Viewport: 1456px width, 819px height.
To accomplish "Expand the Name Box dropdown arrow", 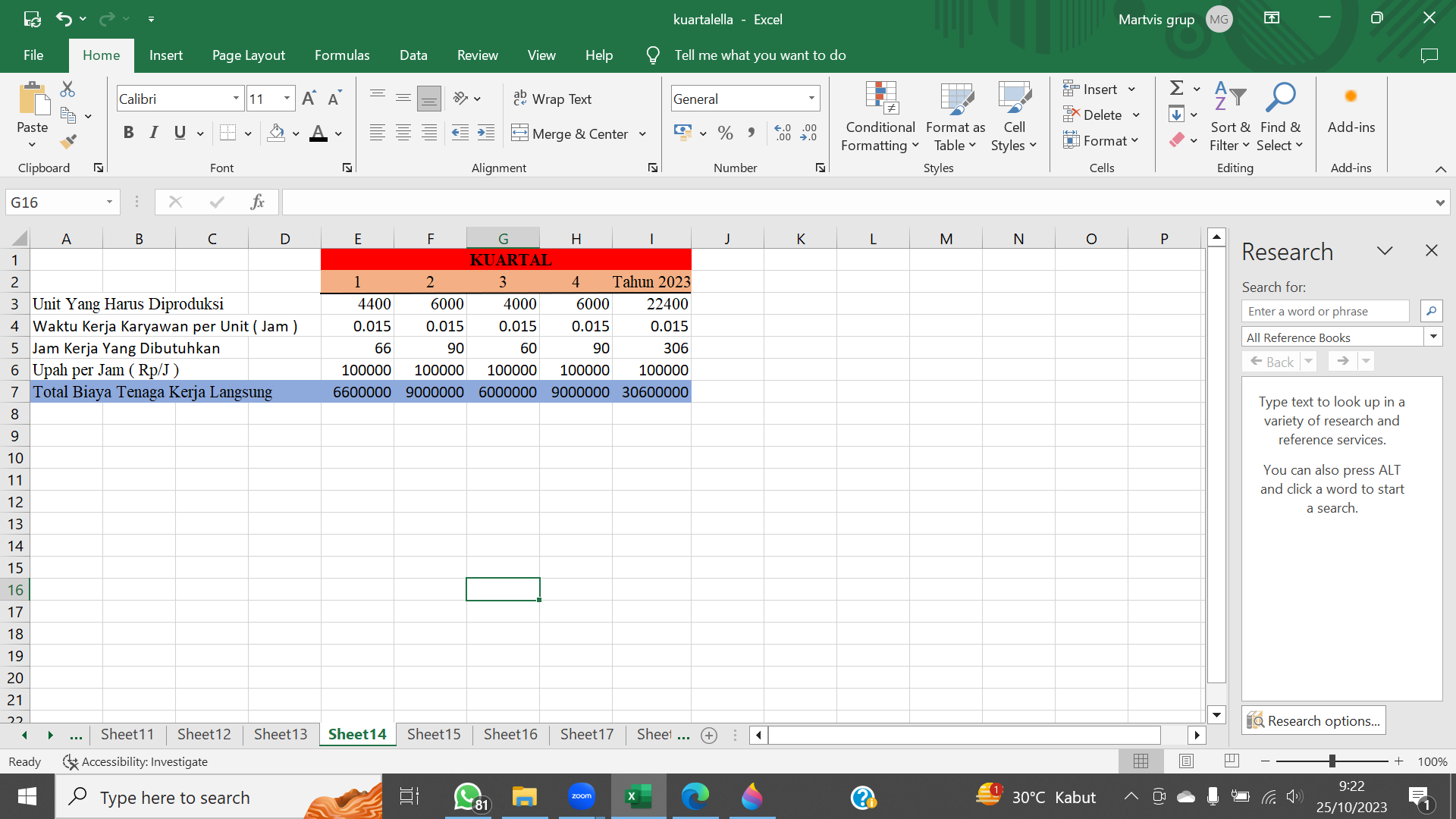I will pos(109,202).
